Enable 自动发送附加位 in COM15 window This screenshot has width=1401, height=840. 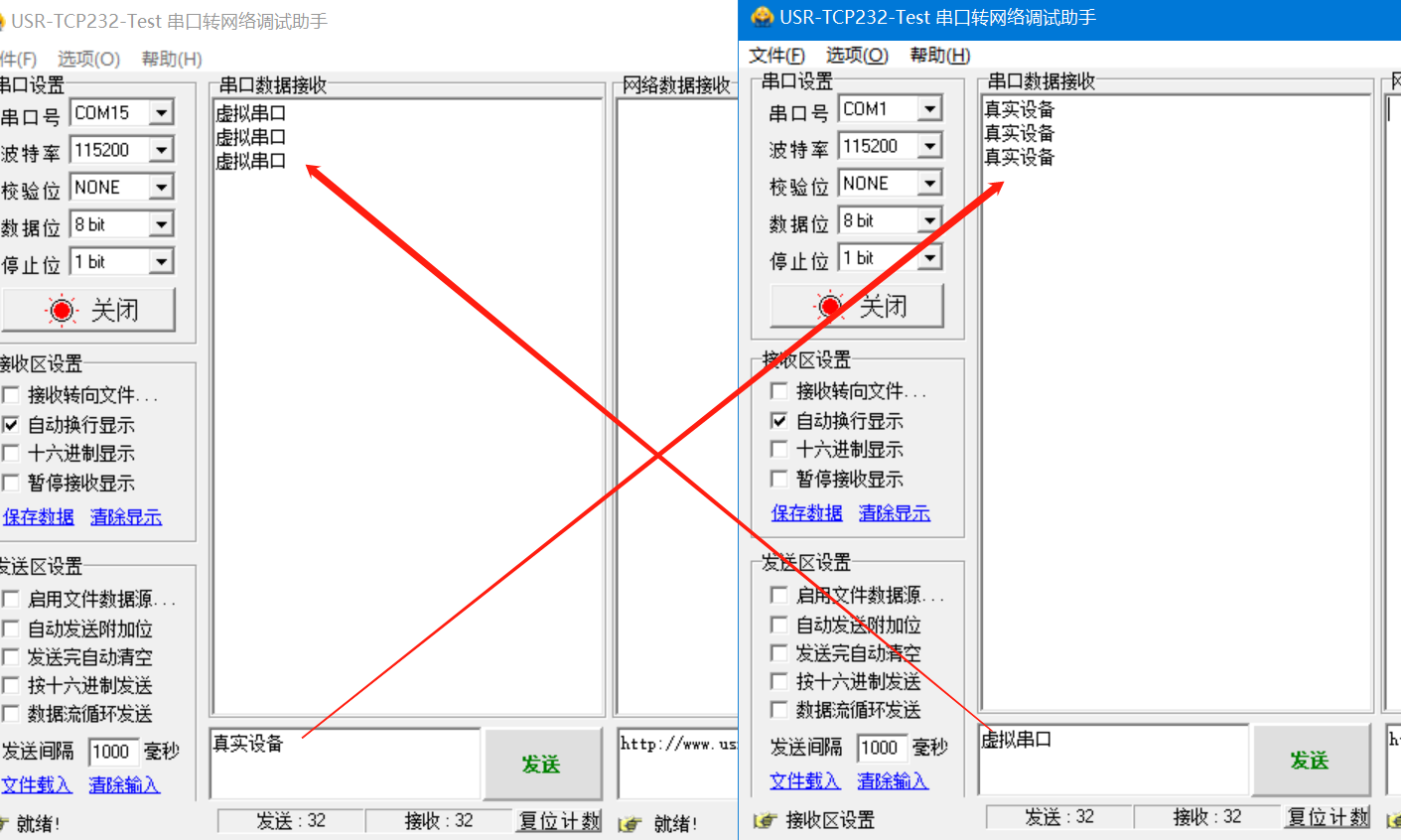tap(10, 629)
